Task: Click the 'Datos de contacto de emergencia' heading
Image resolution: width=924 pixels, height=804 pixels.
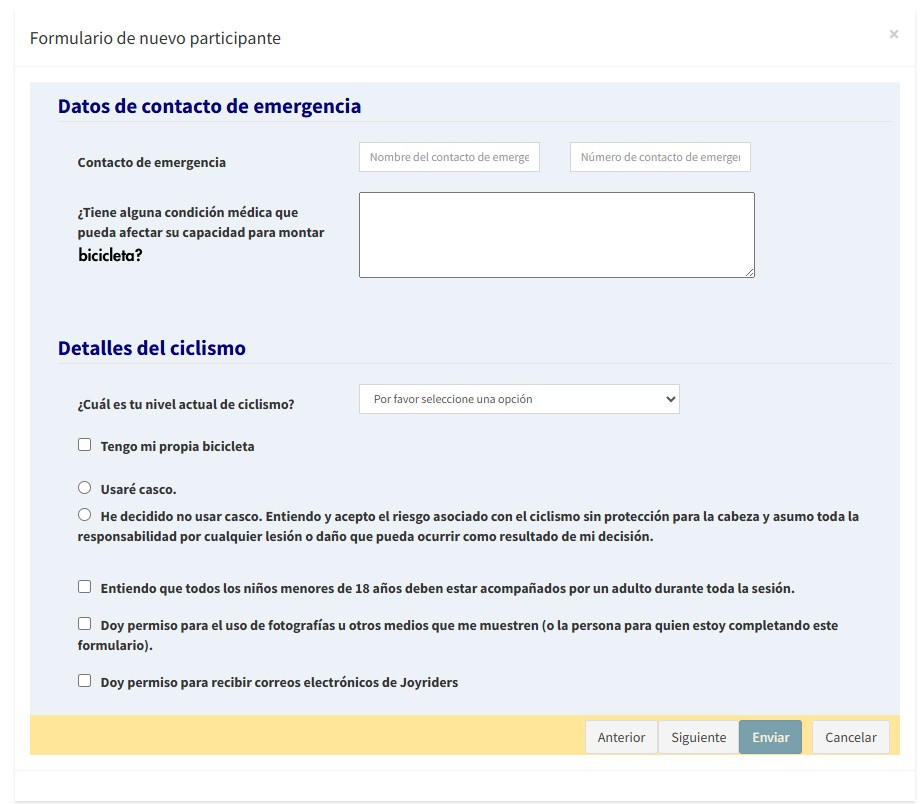Action: click(209, 106)
